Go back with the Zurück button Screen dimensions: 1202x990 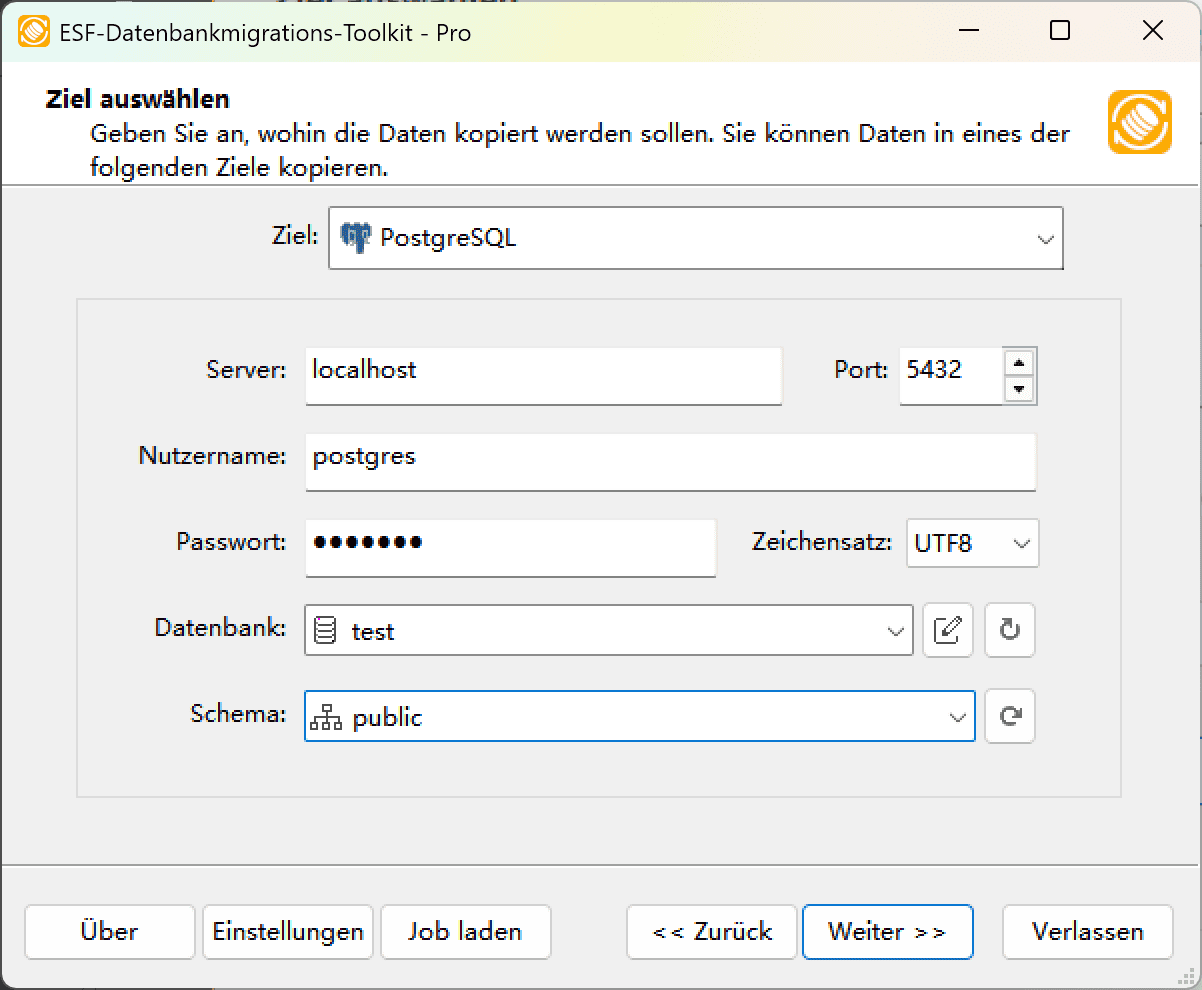711,931
